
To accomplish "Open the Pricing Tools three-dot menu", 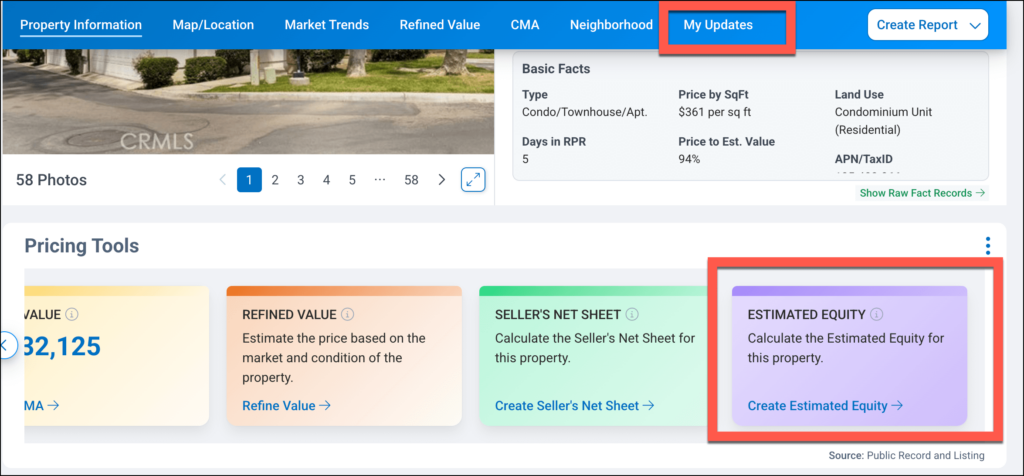I will tap(987, 246).
